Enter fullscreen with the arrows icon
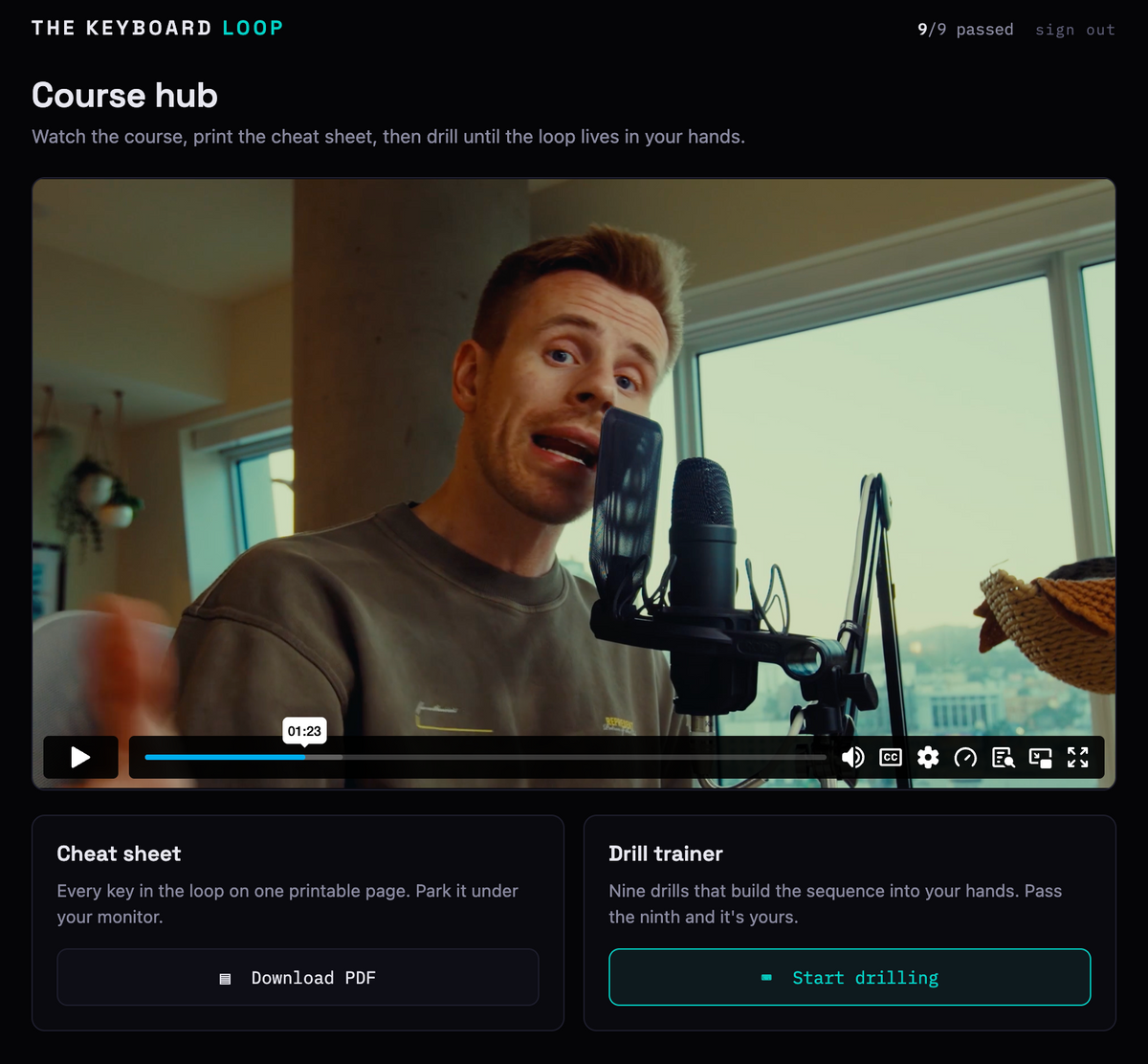1148x1064 pixels. 1078,758
